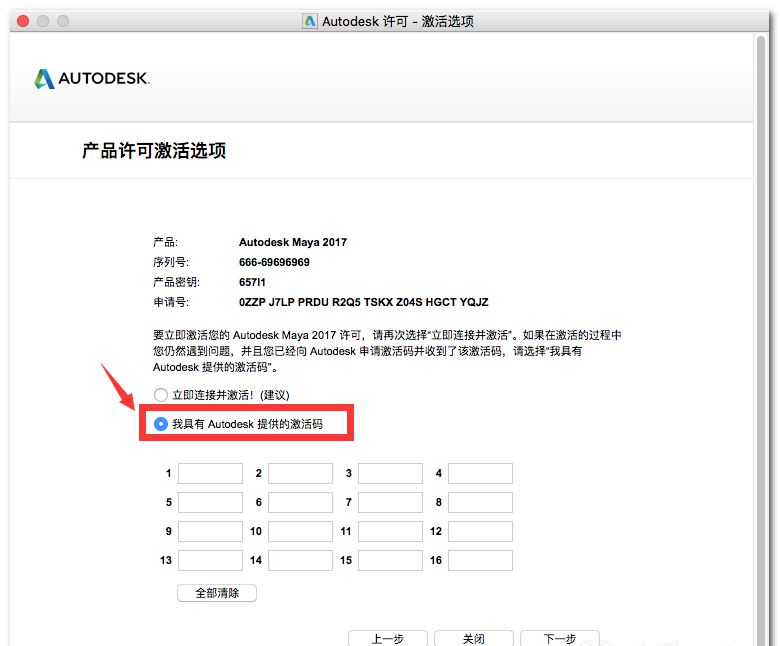Click activation code field 15

[x=390, y=560]
